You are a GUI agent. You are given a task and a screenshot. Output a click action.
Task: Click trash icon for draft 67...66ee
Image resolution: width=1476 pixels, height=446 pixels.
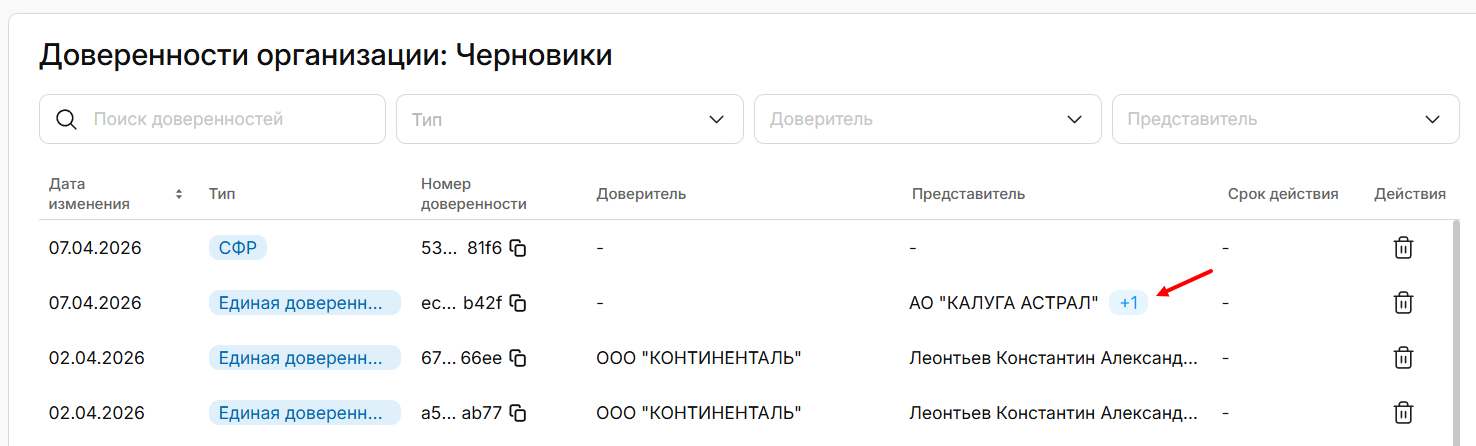click(1403, 358)
